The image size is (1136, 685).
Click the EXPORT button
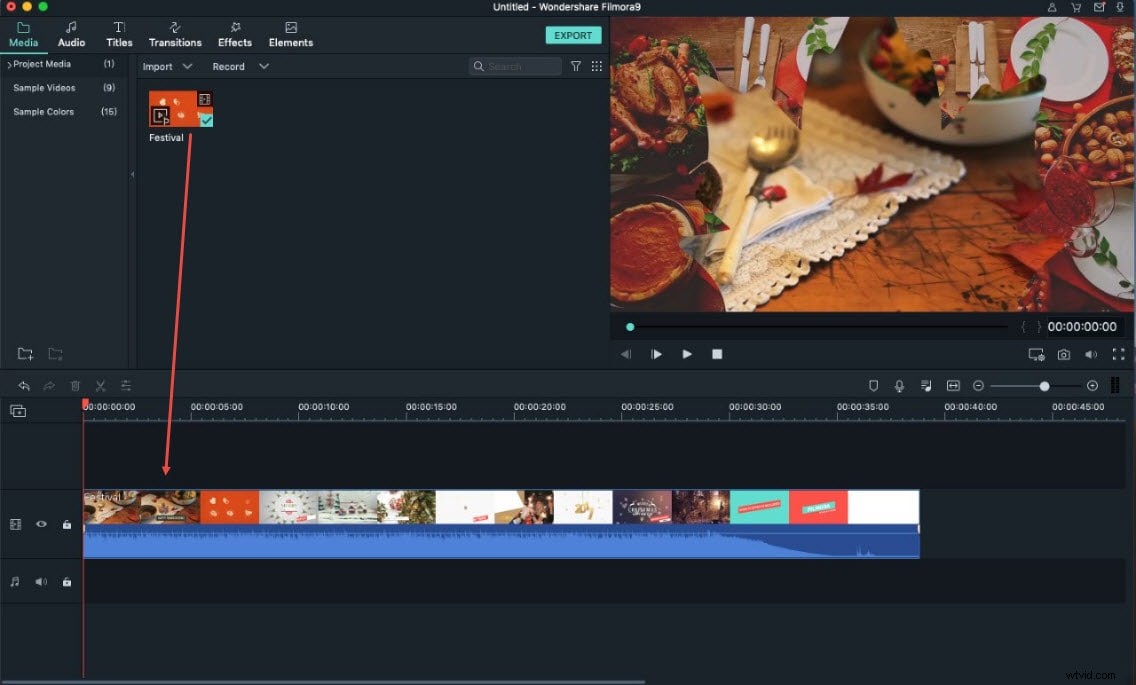click(573, 34)
